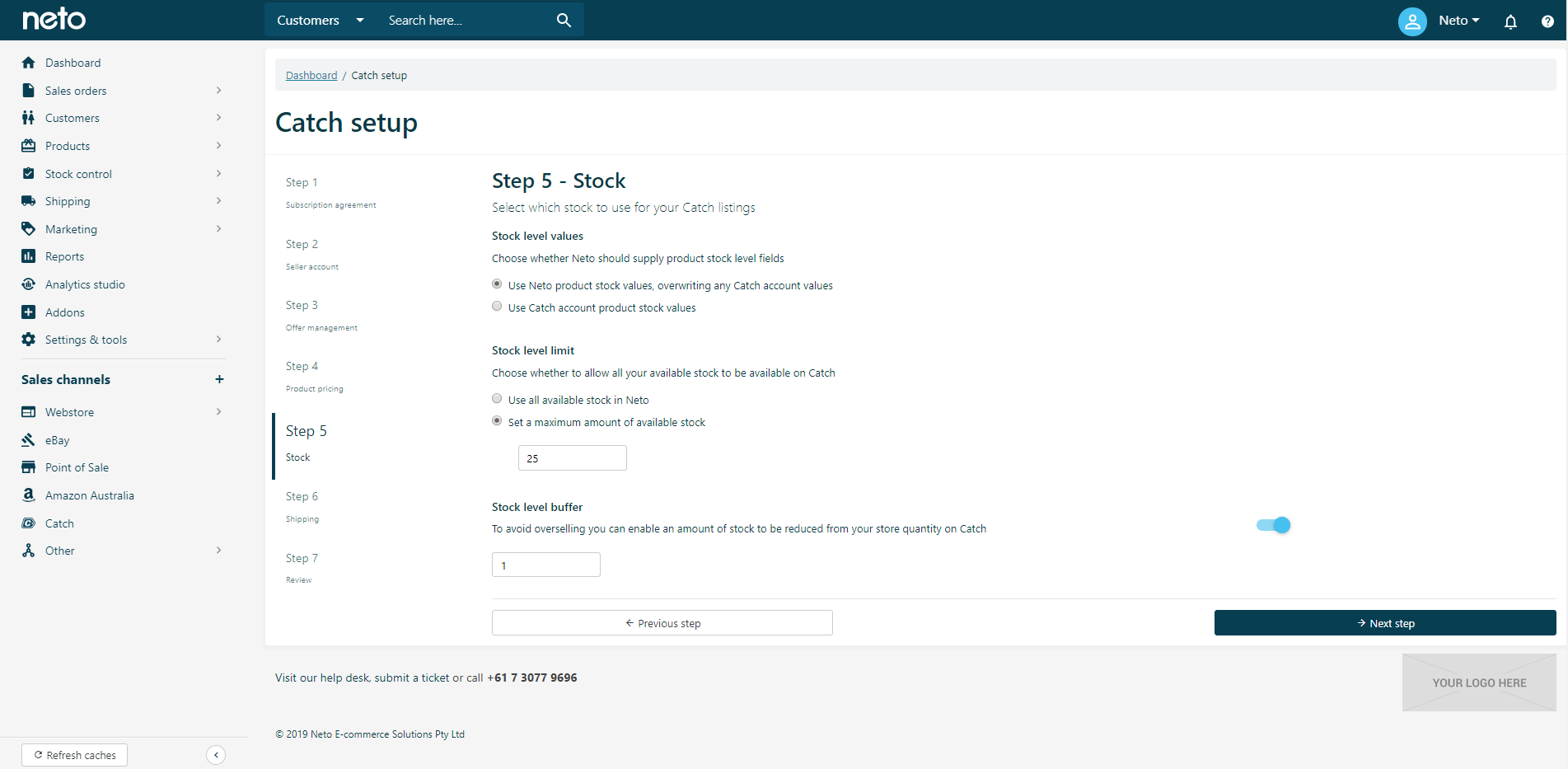Select Set a maximum amount of available stock
This screenshot has height=769, width=1568.
click(x=497, y=421)
